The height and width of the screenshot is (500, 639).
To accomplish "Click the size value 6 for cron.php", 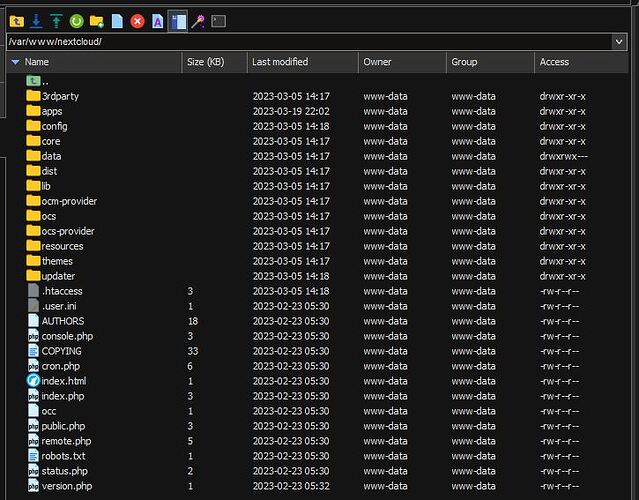I will pos(190,366).
